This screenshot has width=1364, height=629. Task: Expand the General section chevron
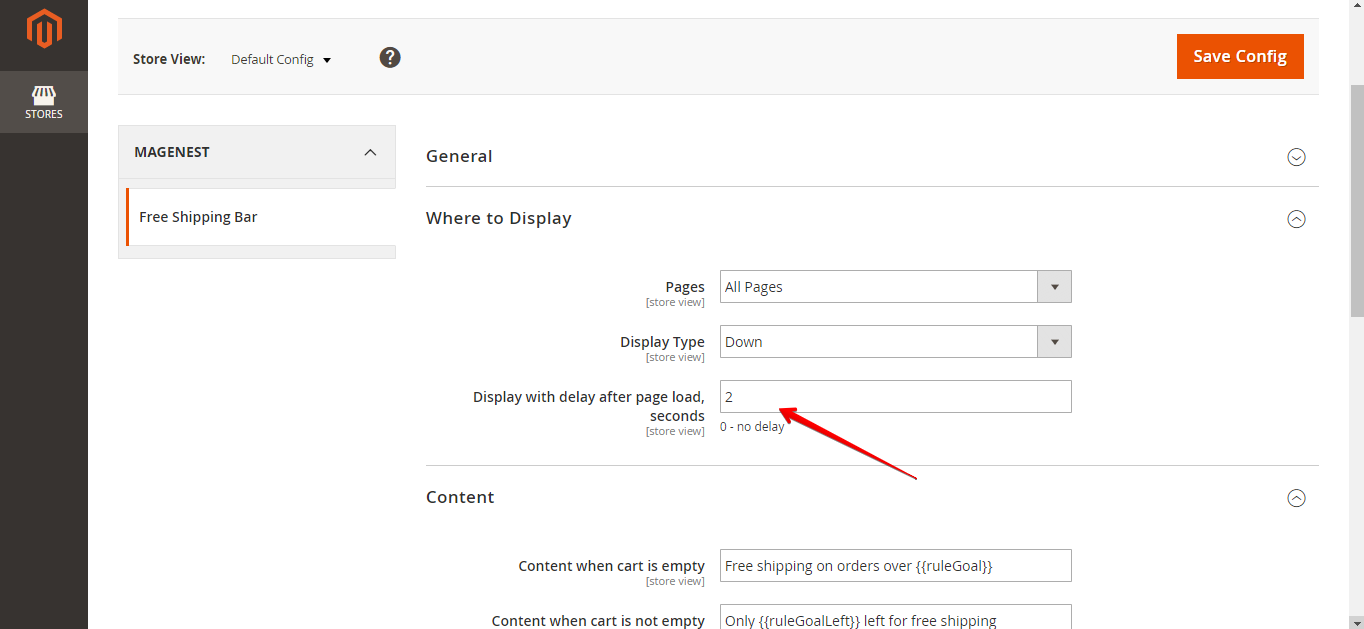1296,157
